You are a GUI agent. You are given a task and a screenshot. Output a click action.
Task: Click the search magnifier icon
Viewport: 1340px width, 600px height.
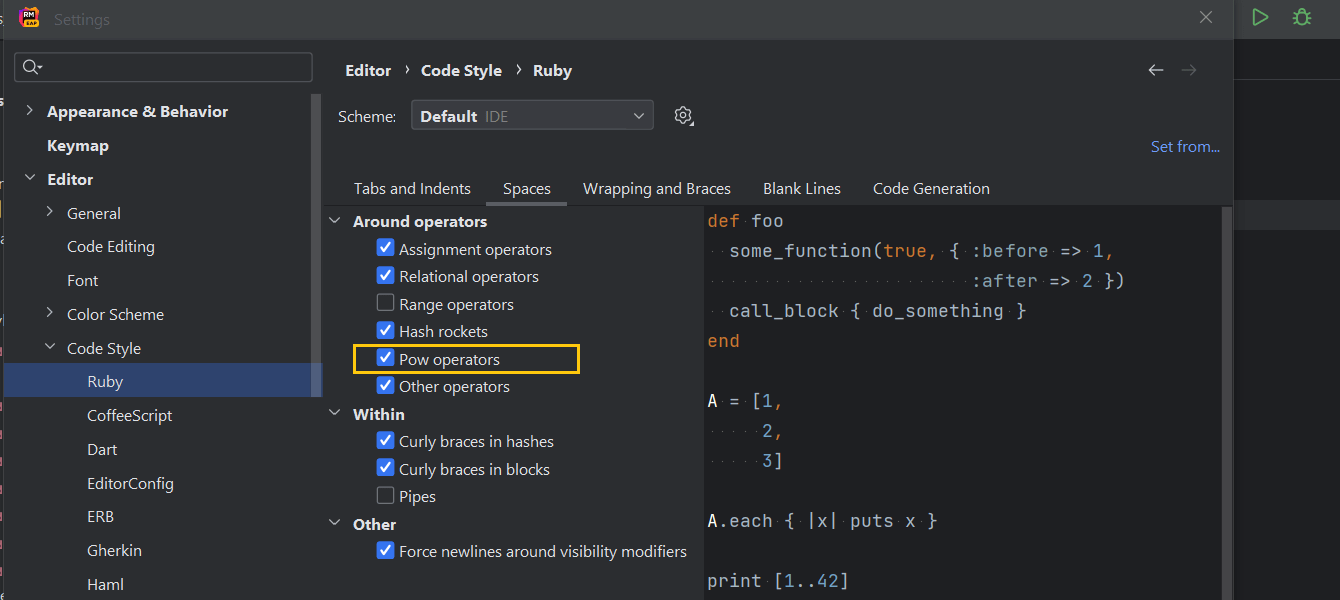coord(31,67)
